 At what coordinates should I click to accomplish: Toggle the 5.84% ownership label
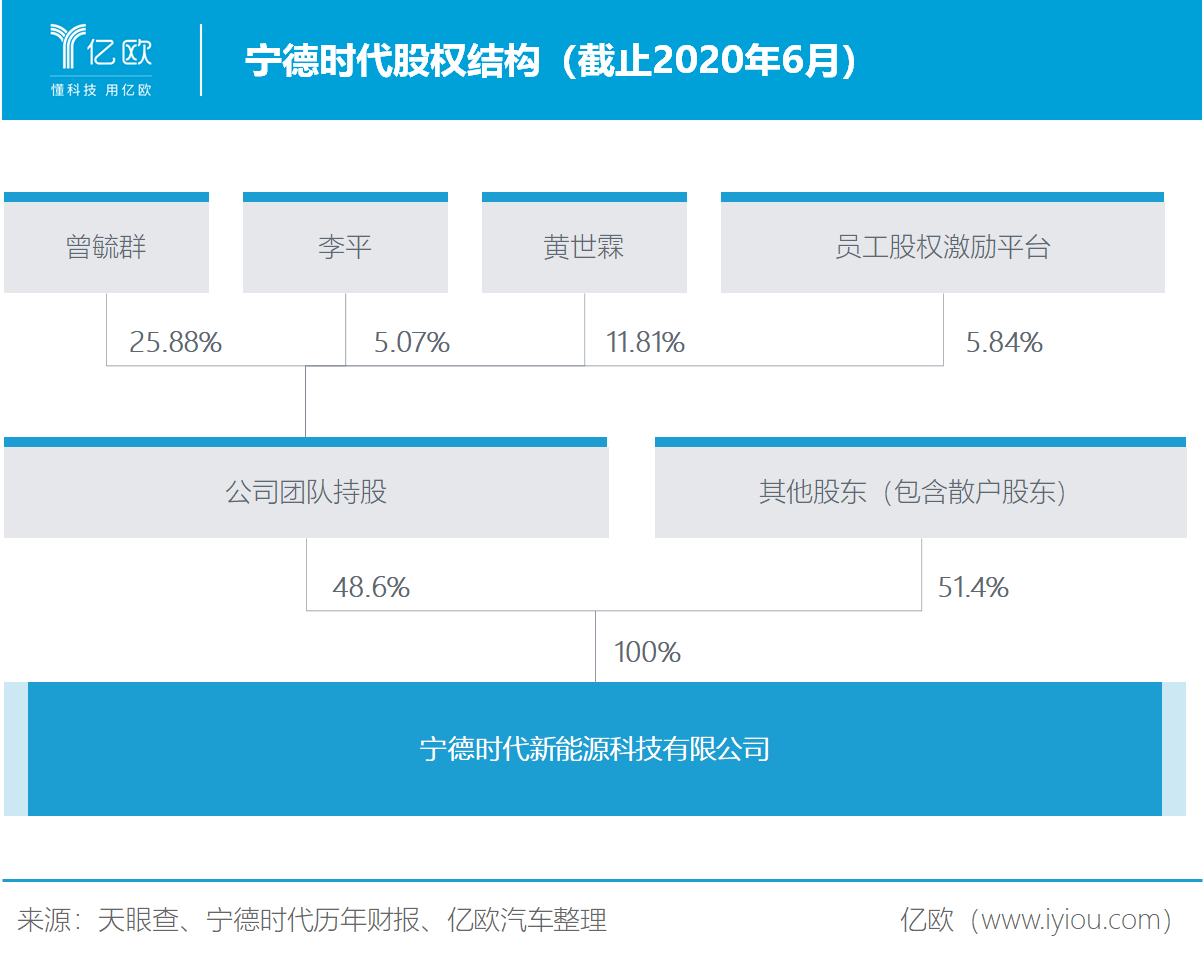click(x=1004, y=341)
